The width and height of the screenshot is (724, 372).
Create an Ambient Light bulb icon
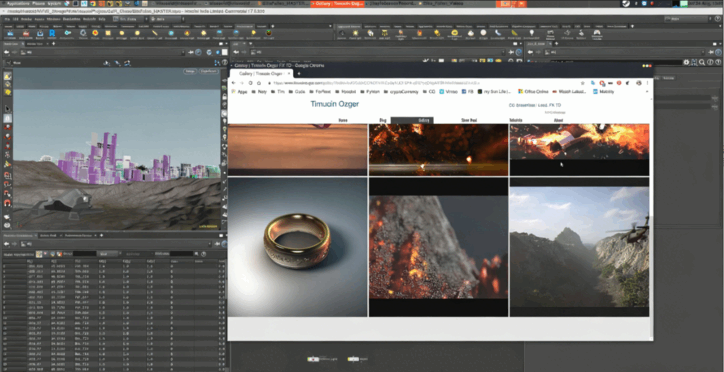tap(532, 33)
